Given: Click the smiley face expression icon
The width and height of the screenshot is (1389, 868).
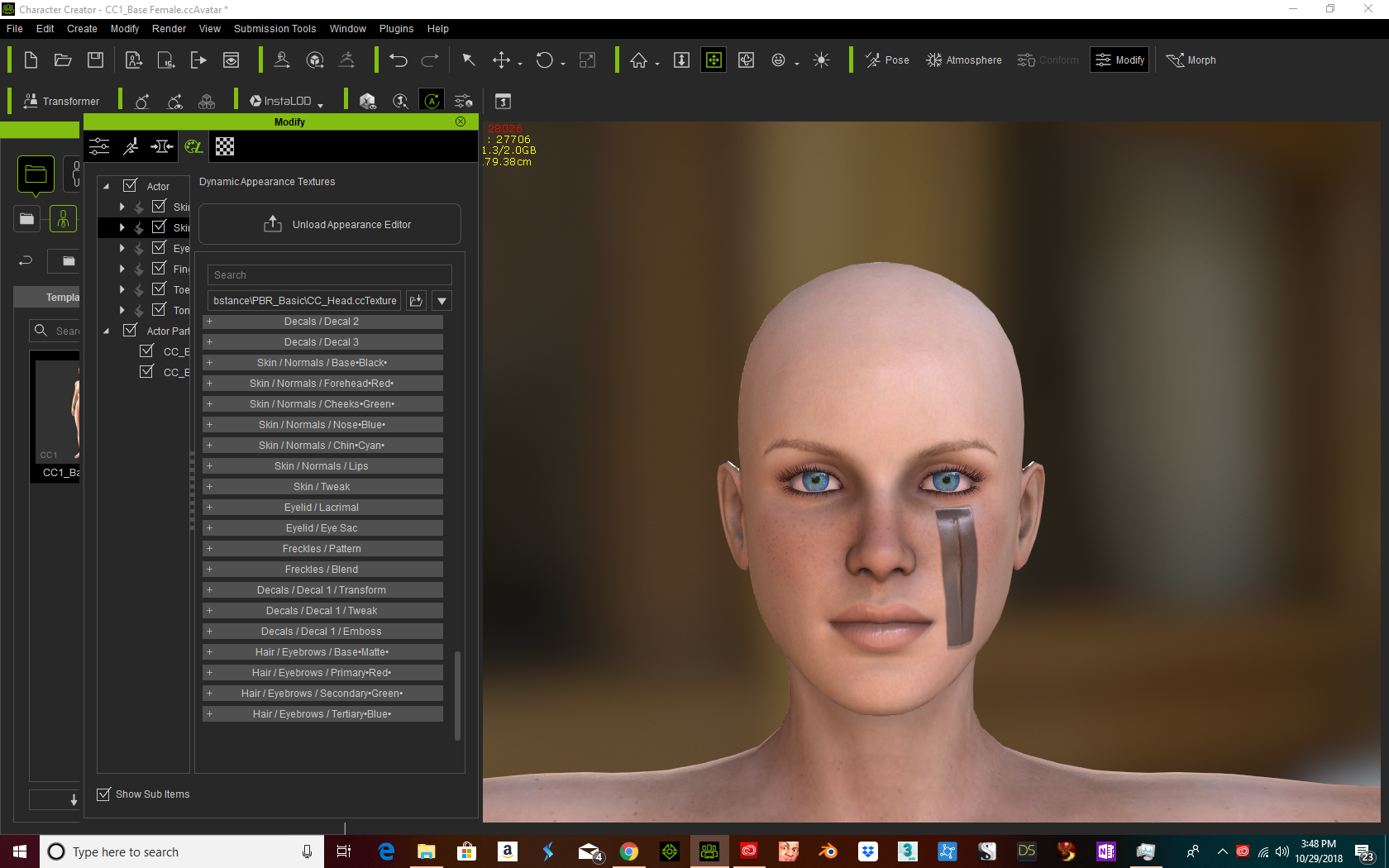Looking at the screenshot, I should (778, 60).
